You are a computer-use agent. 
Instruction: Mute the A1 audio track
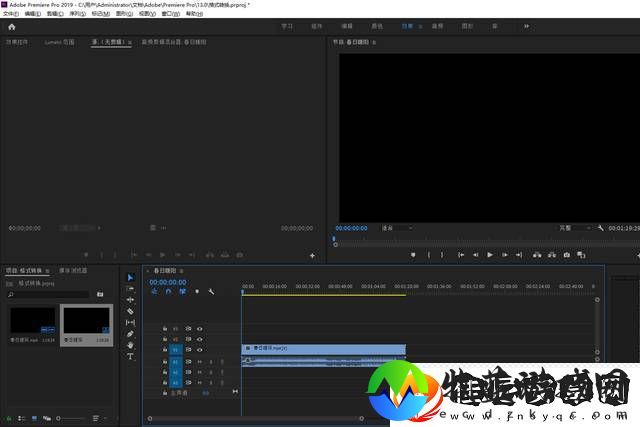[200, 362]
